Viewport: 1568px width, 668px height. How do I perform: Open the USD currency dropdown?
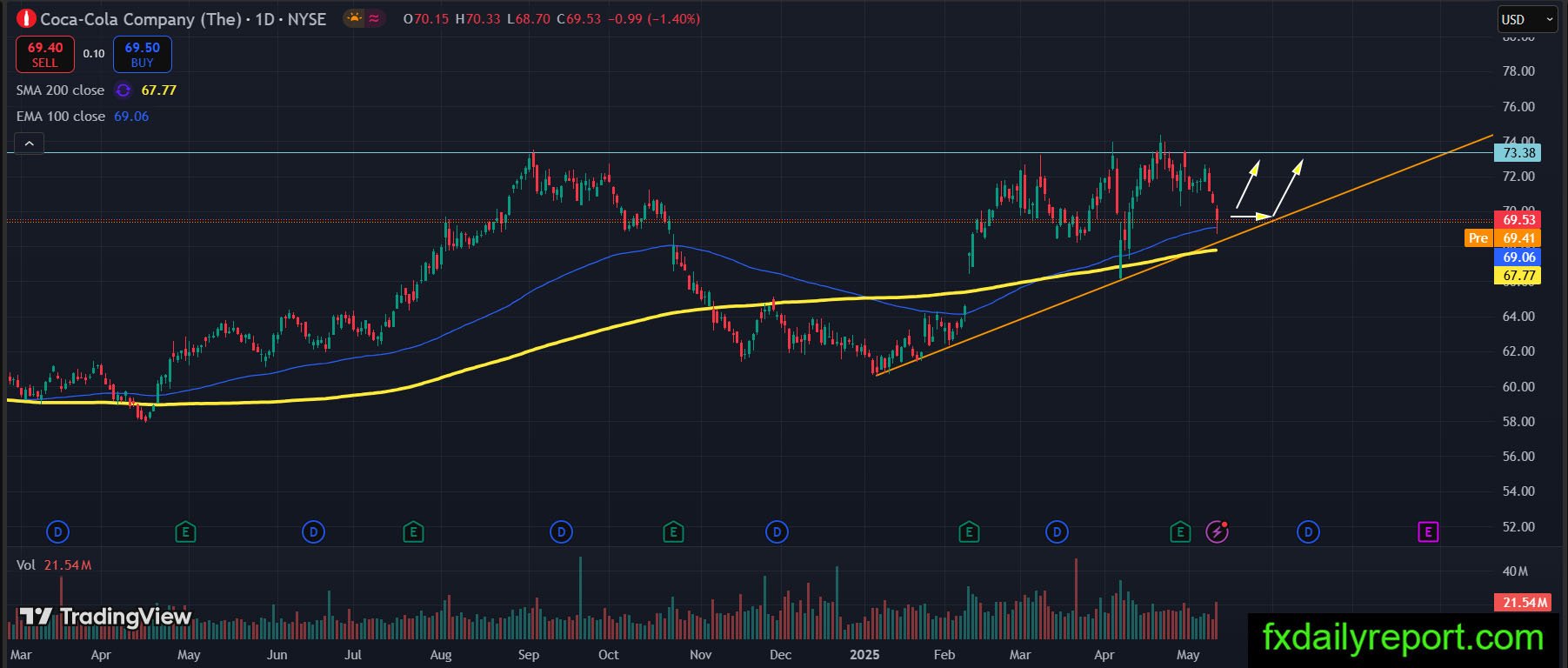(1526, 19)
